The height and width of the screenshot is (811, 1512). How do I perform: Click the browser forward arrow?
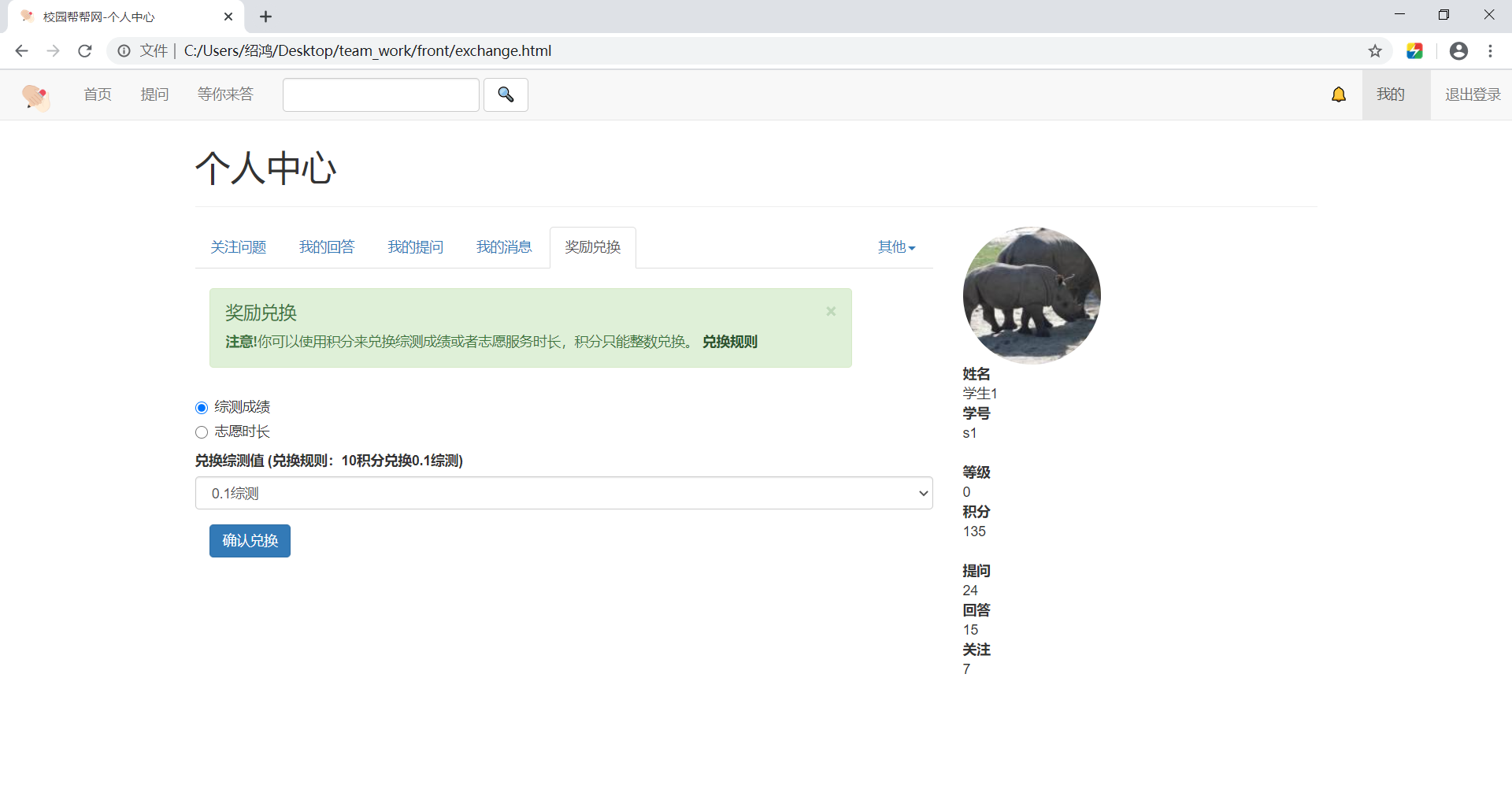click(x=54, y=51)
